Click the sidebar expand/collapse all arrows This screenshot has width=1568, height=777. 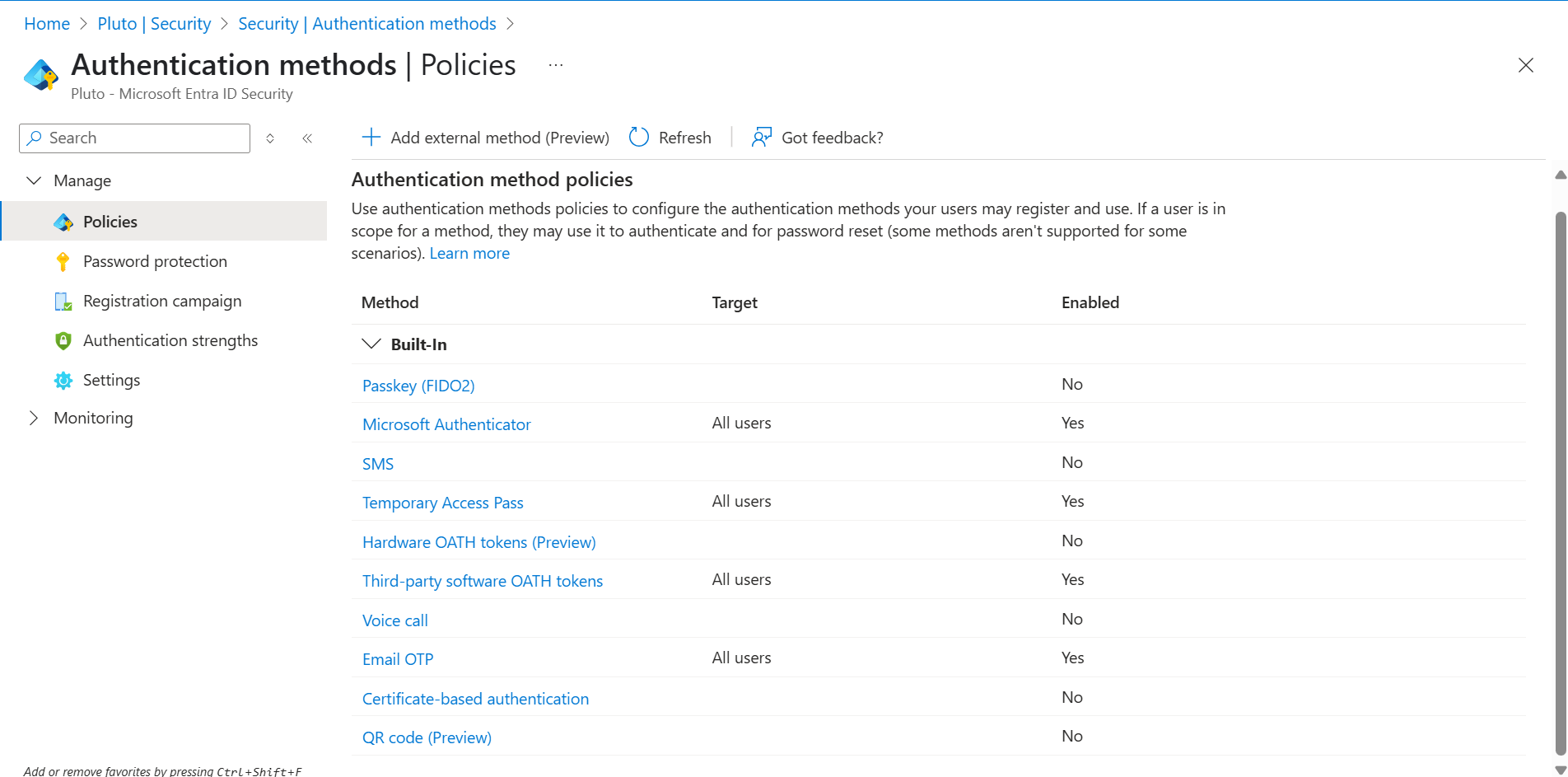(270, 138)
